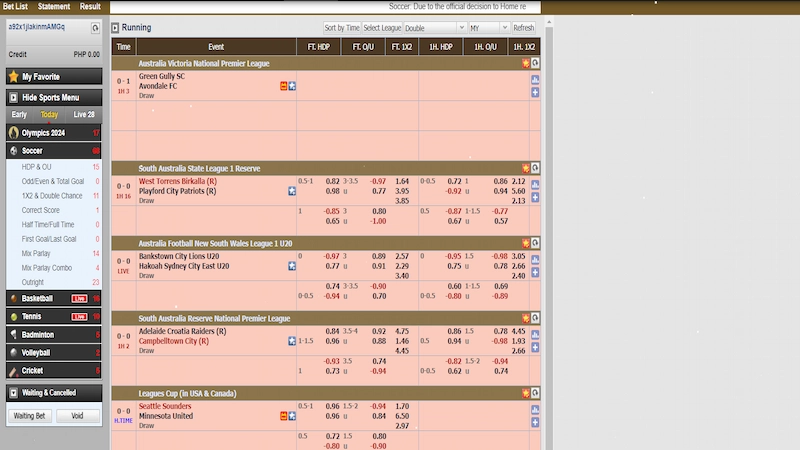Open My Favorite star section

coord(41,76)
